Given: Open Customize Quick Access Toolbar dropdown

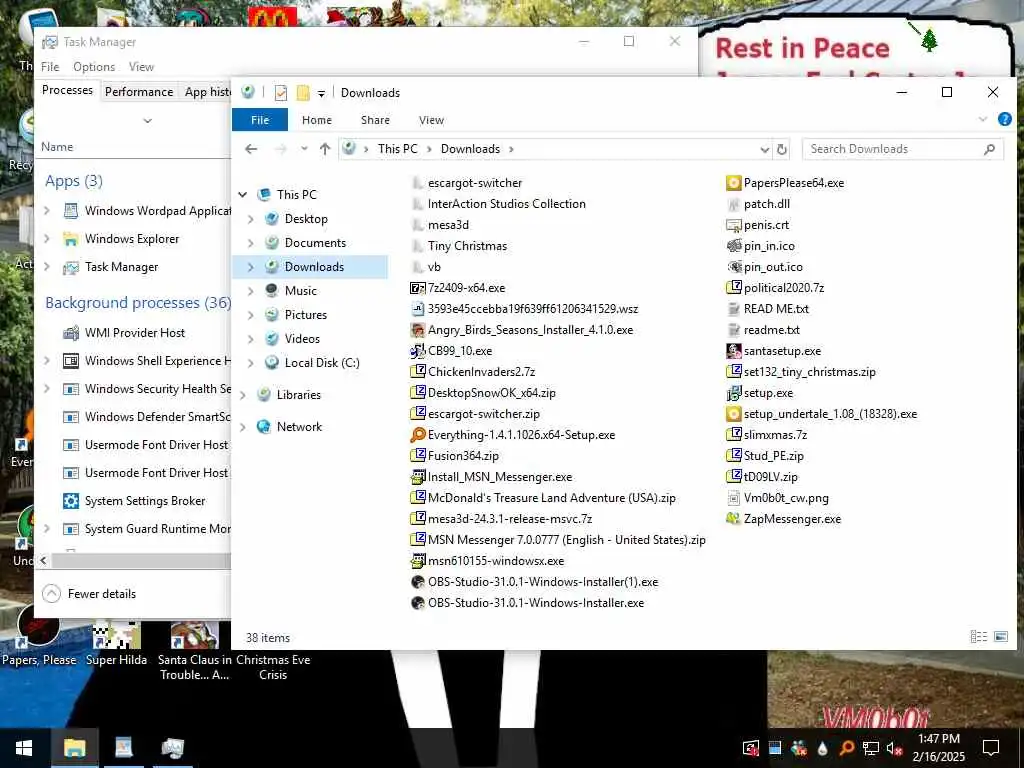Looking at the screenshot, I should [x=321, y=93].
